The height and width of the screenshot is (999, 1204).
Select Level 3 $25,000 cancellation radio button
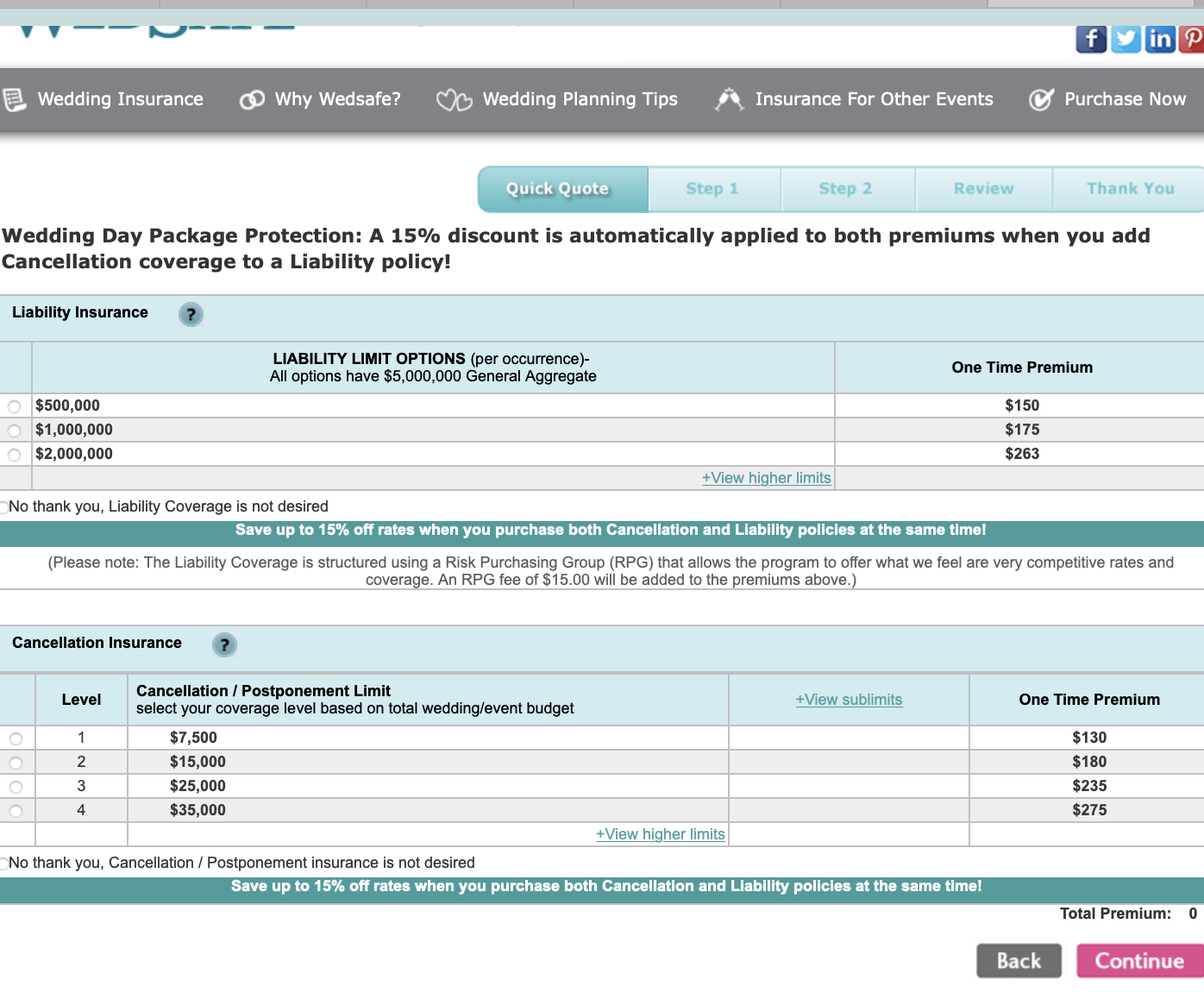point(16,787)
